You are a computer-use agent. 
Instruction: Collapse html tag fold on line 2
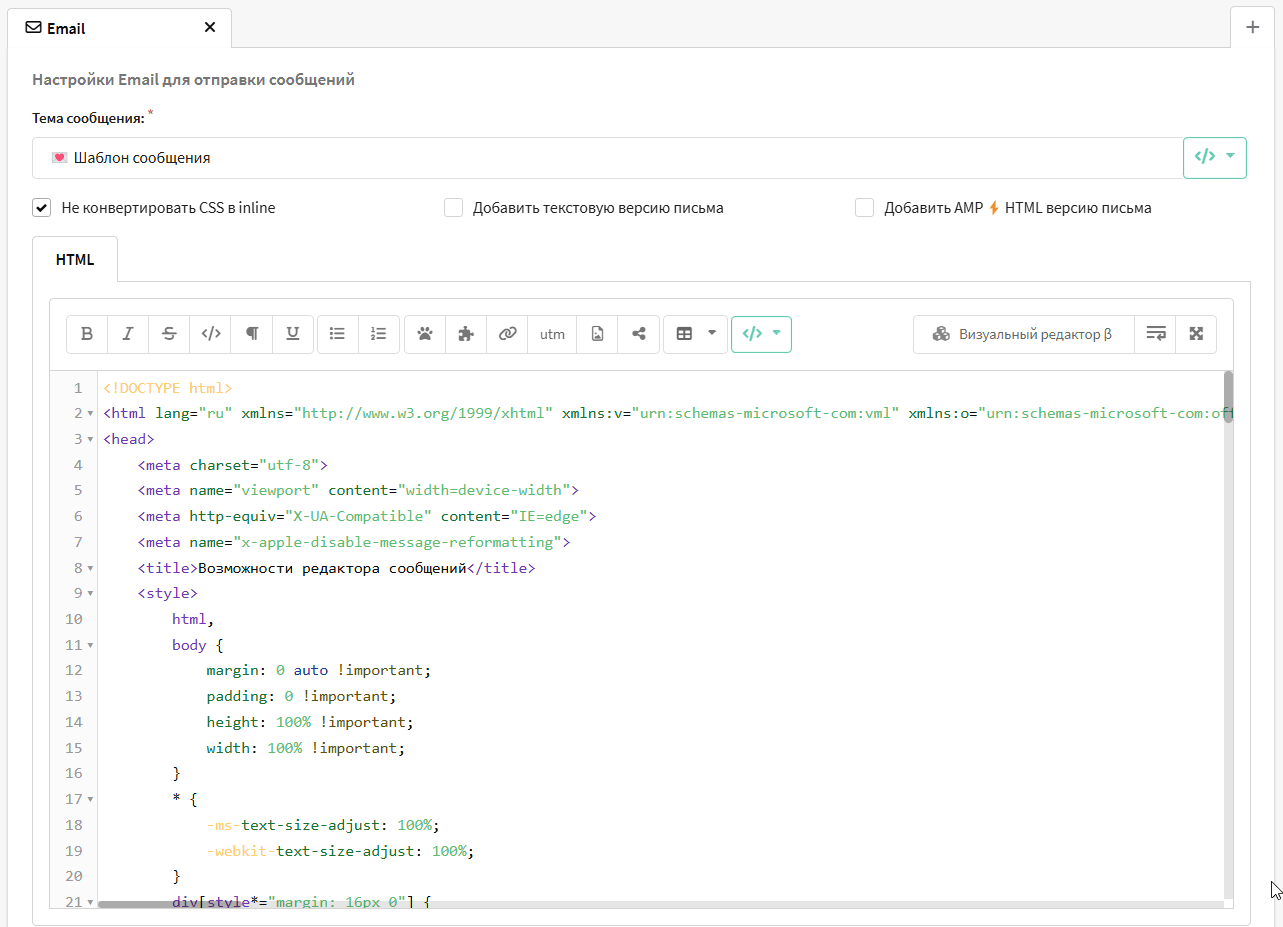pyautogui.click(x=90, y=413)
